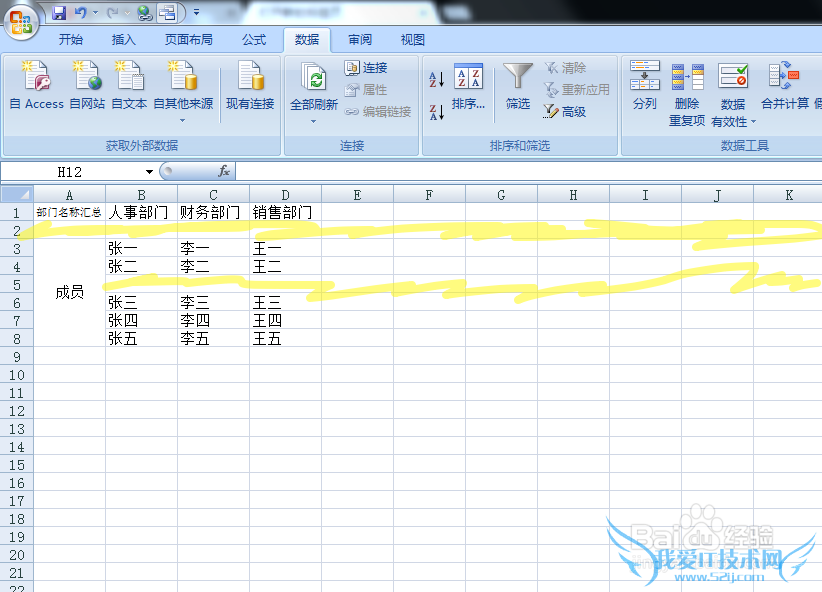
Task: Select column A header
Action: pyautogui.click(x=69, y=195)
